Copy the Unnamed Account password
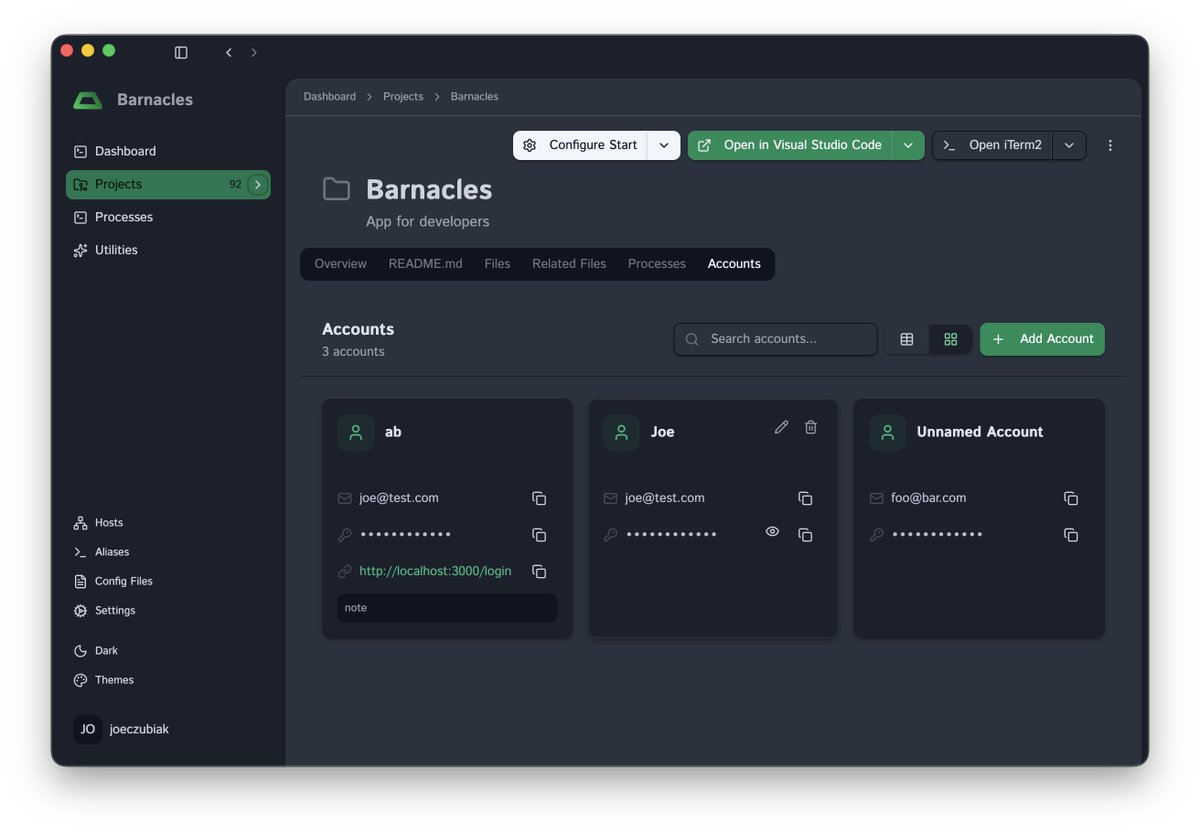Screen dimensions: 1200x834 pyautogui.click(x=1071, y=535)
